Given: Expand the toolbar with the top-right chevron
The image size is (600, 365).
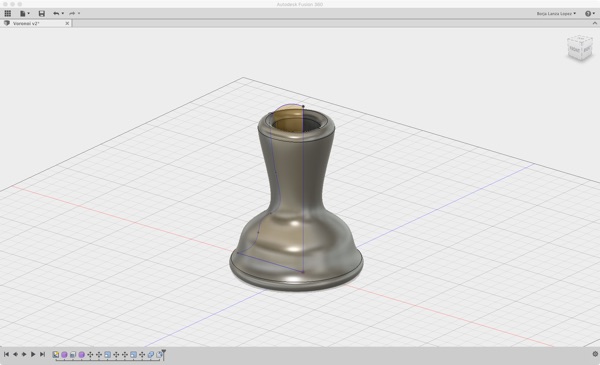Looking at the screenshot, I should pos(595,23).
